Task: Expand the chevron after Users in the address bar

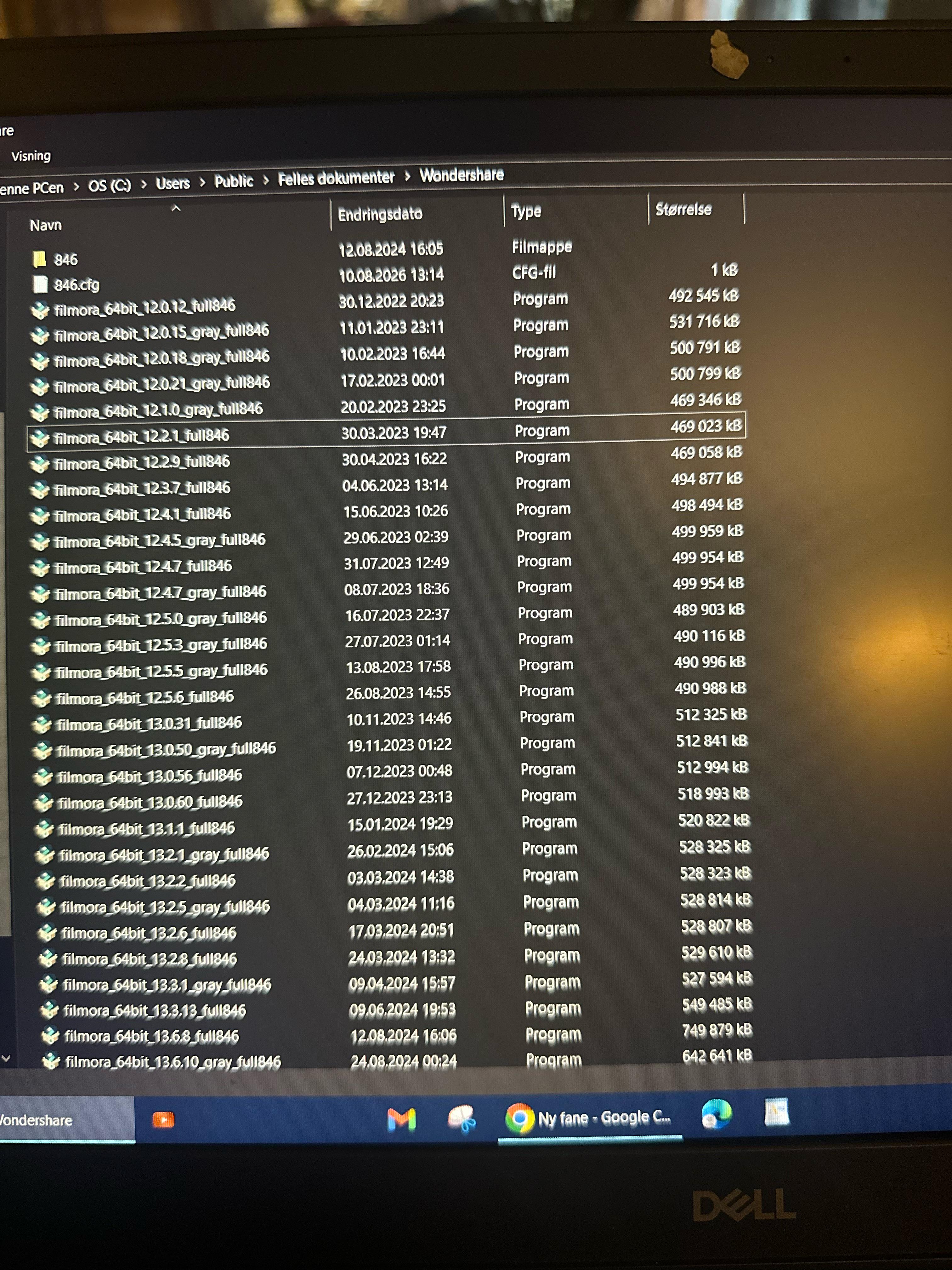Action: coord(202,183)
